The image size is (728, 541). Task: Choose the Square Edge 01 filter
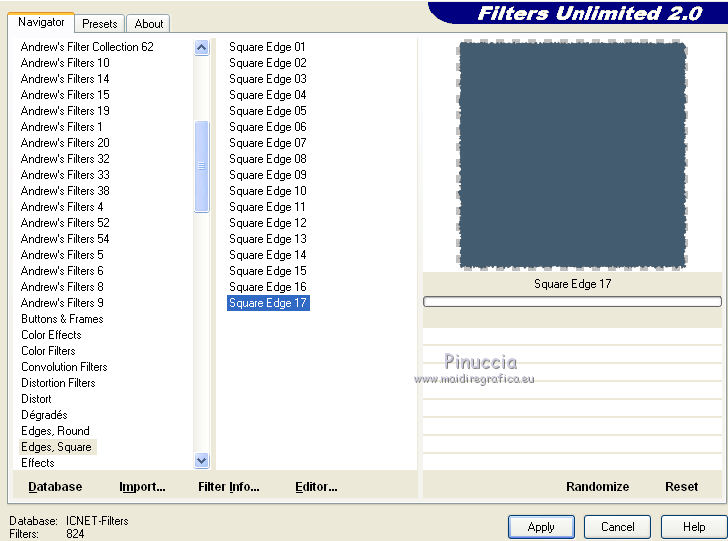click(x=267, y=47)
